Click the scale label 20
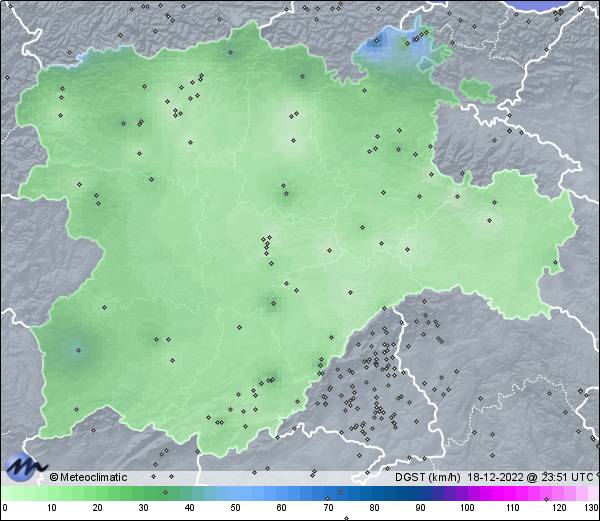The height and width of the screenshot is (521, 600). tap(98, 508)
